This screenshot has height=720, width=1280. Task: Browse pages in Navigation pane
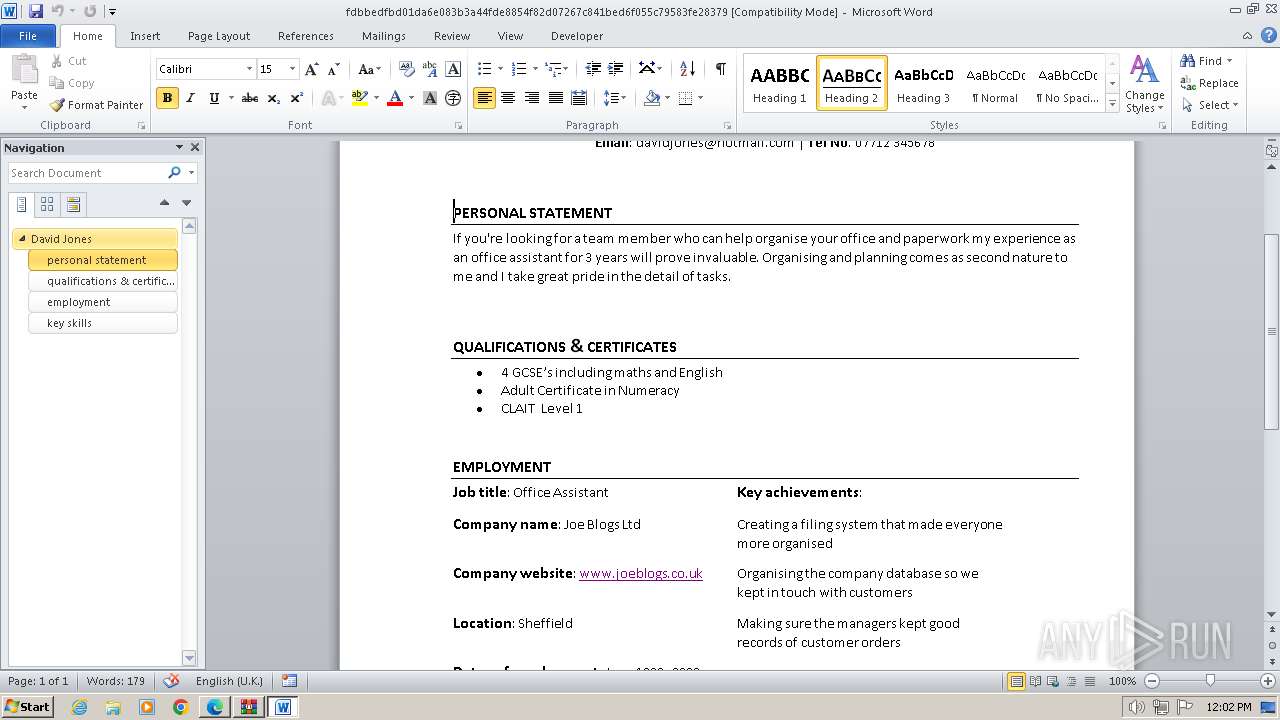[x=47, y=204]
